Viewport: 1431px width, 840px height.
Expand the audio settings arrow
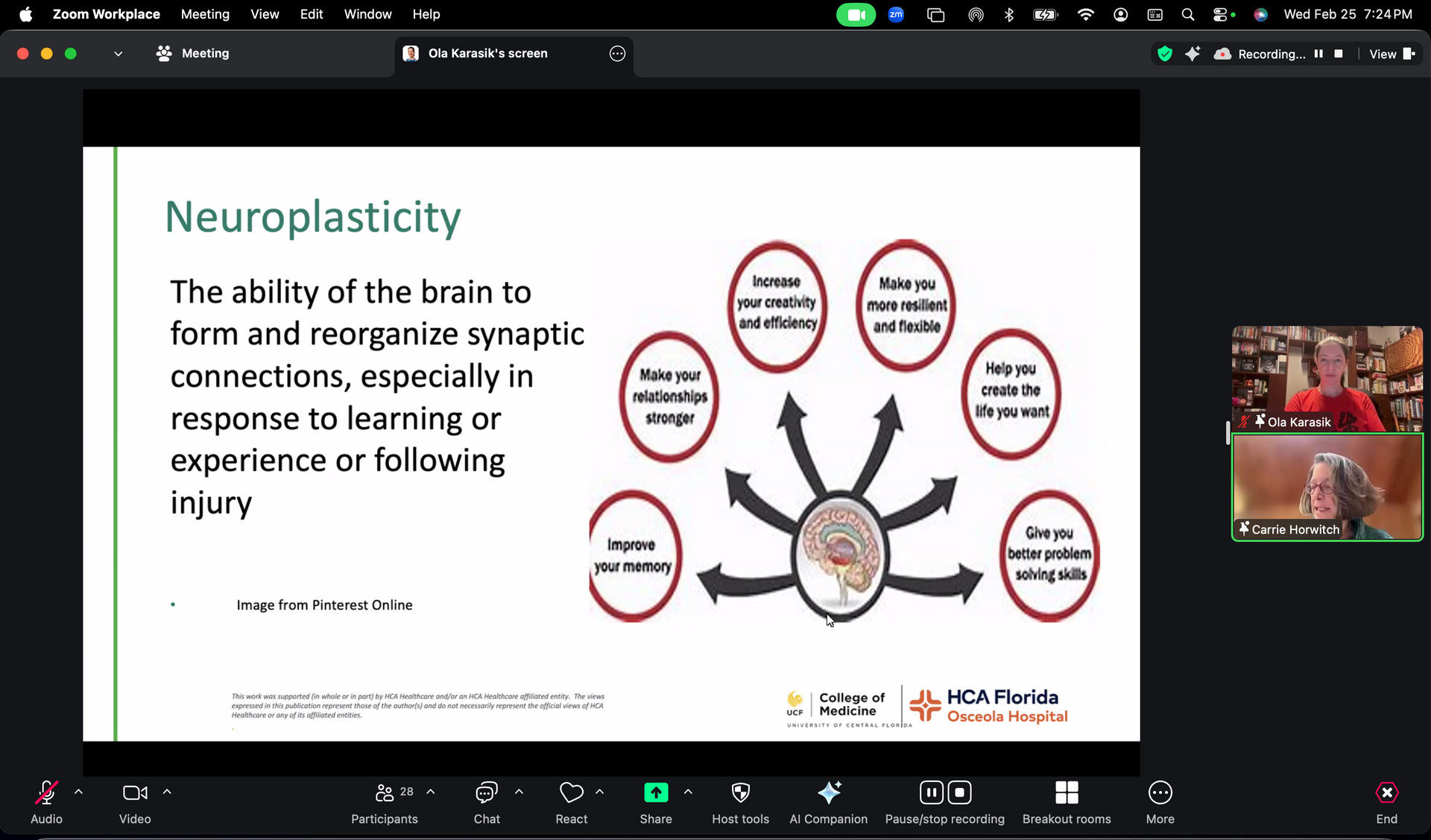pos(79,792)
